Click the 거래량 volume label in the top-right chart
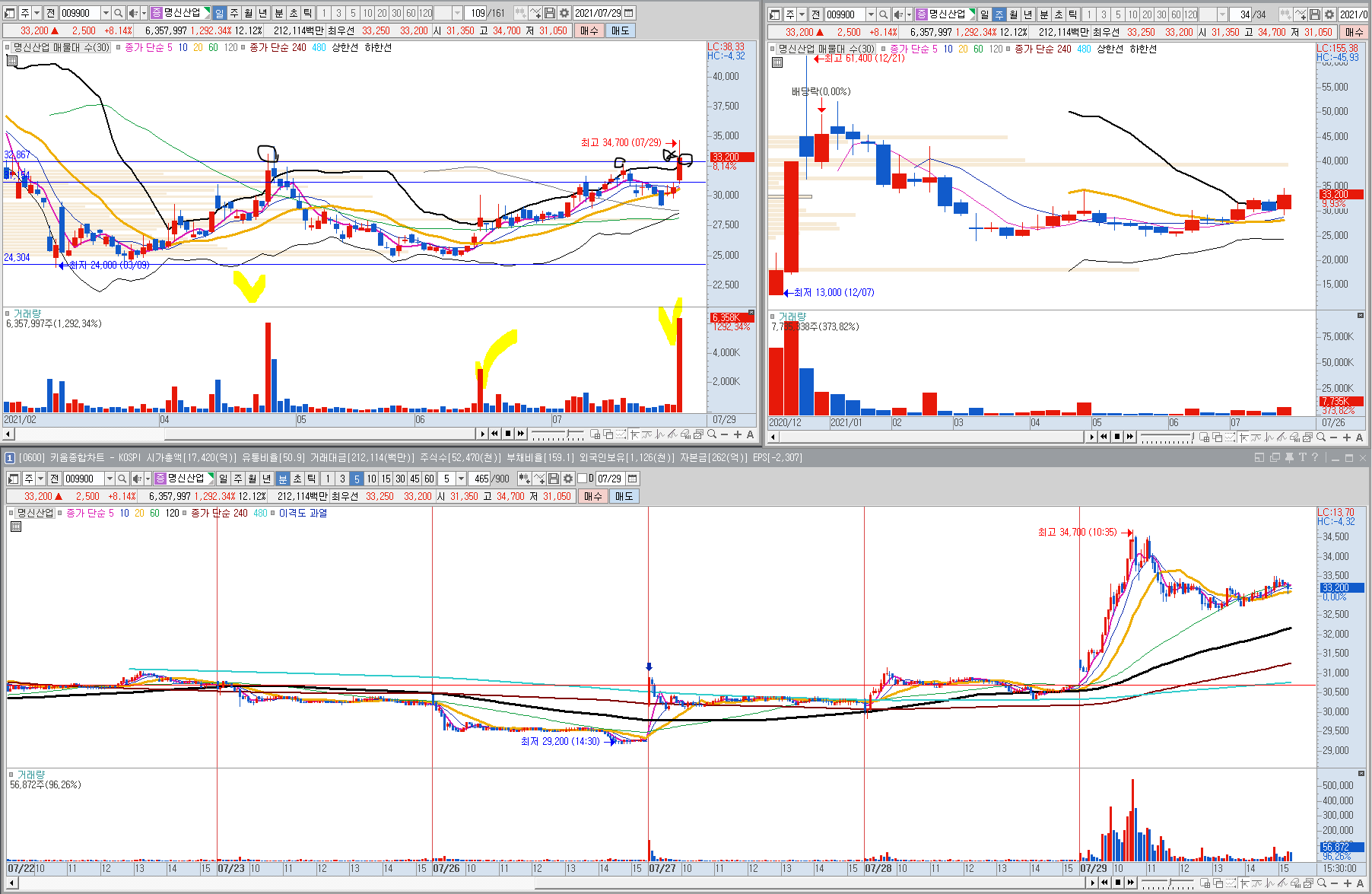 tap(792, 317)
